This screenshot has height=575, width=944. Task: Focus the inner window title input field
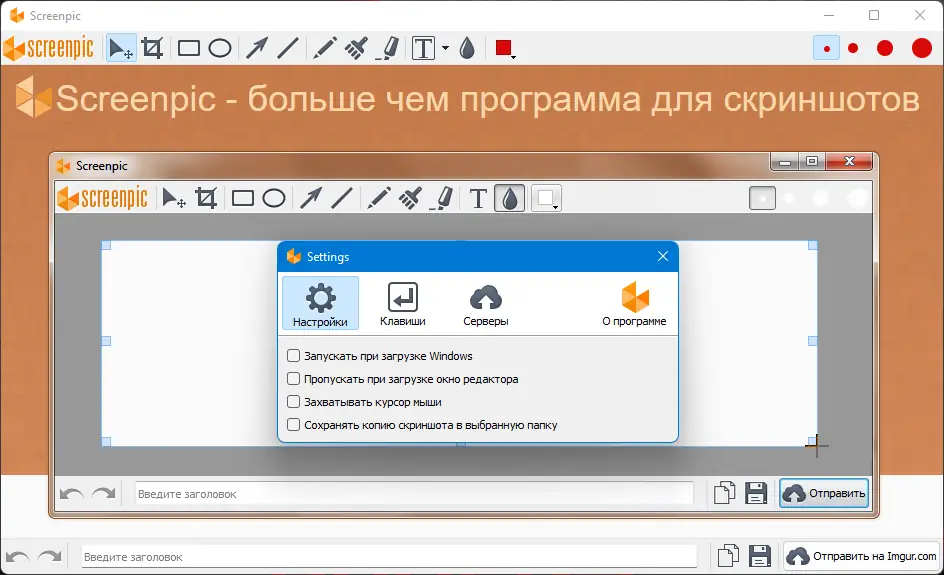click(x=414, y=494)
